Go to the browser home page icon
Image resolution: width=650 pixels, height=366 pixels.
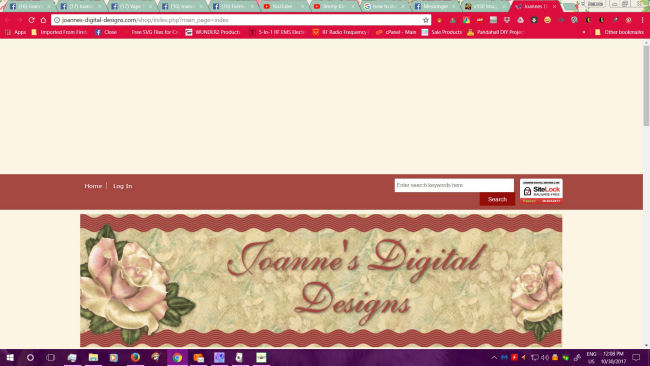[43, 20]
